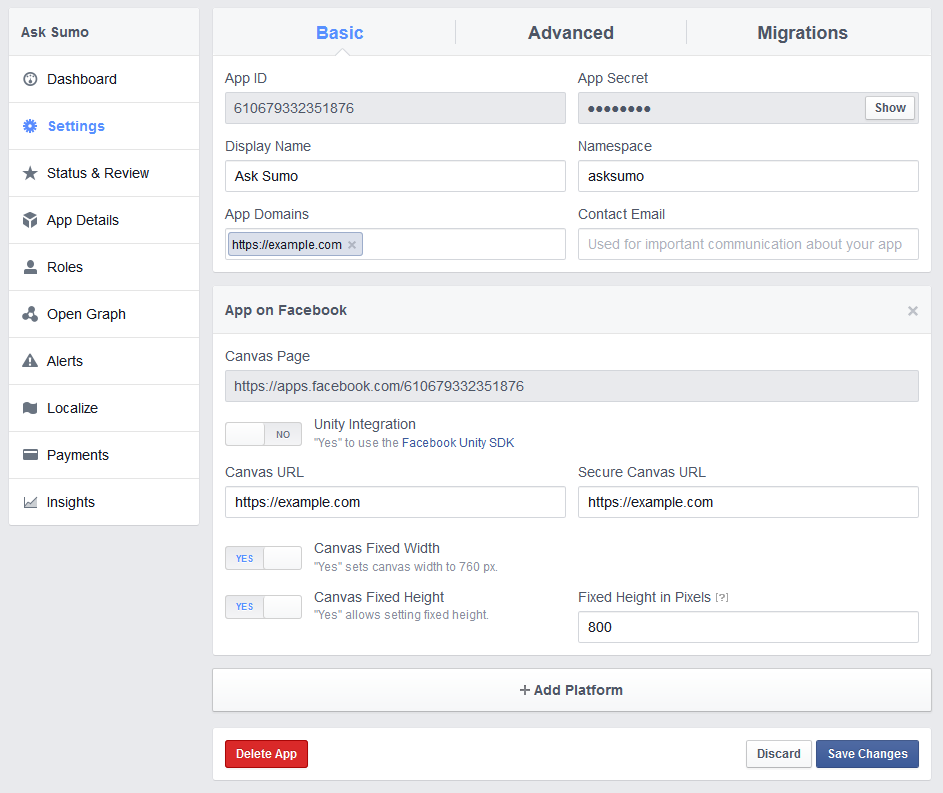Click the Canvas URL field
The width and height of the screenshot is (943, 793).
[395, 502]
